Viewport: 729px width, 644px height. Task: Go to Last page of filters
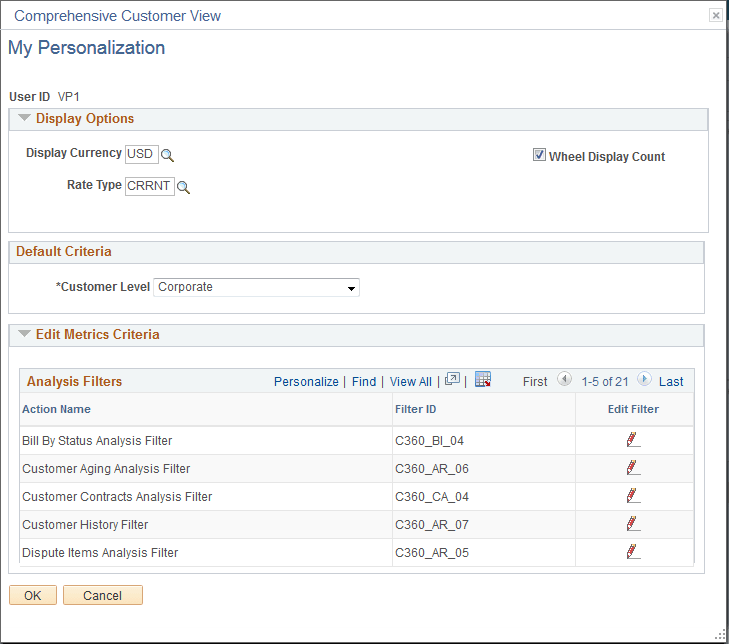pyautogui.click(x=671, y=382)
